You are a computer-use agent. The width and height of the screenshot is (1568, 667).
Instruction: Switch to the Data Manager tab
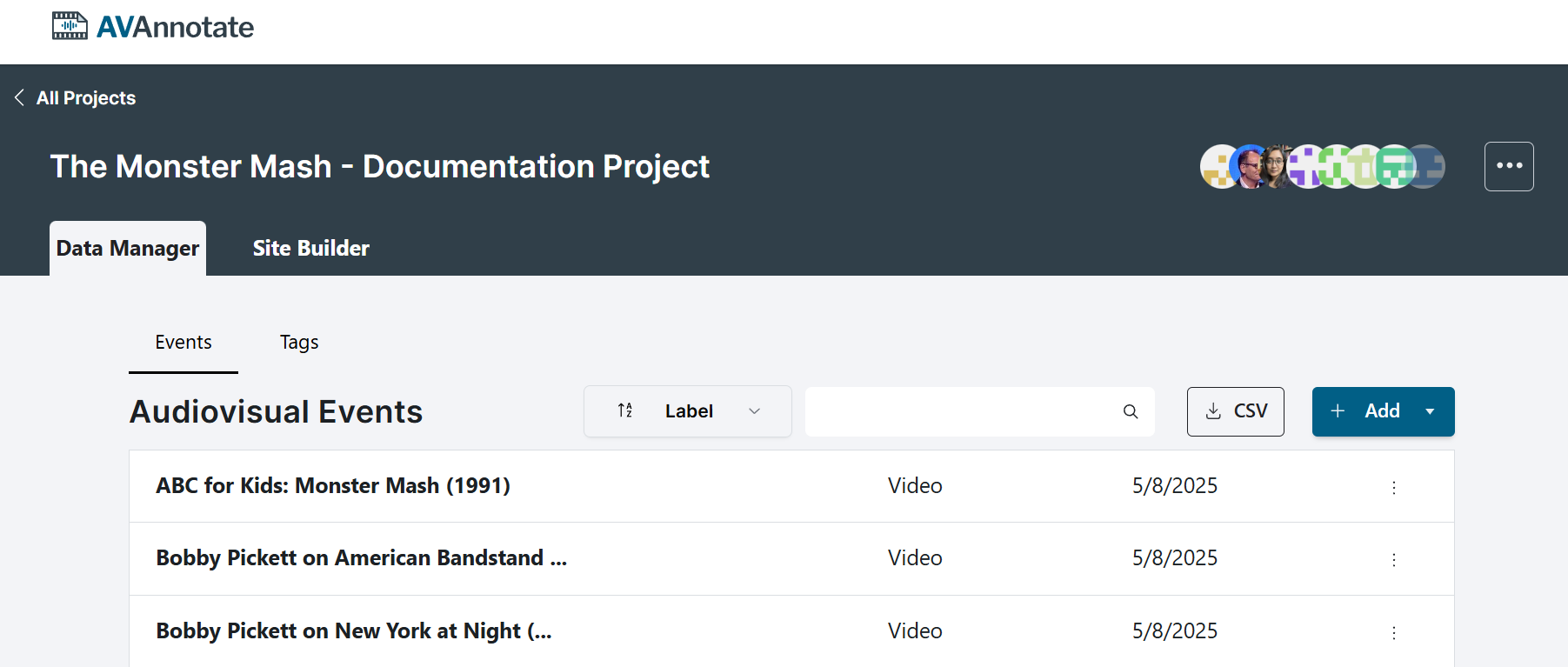128,248
